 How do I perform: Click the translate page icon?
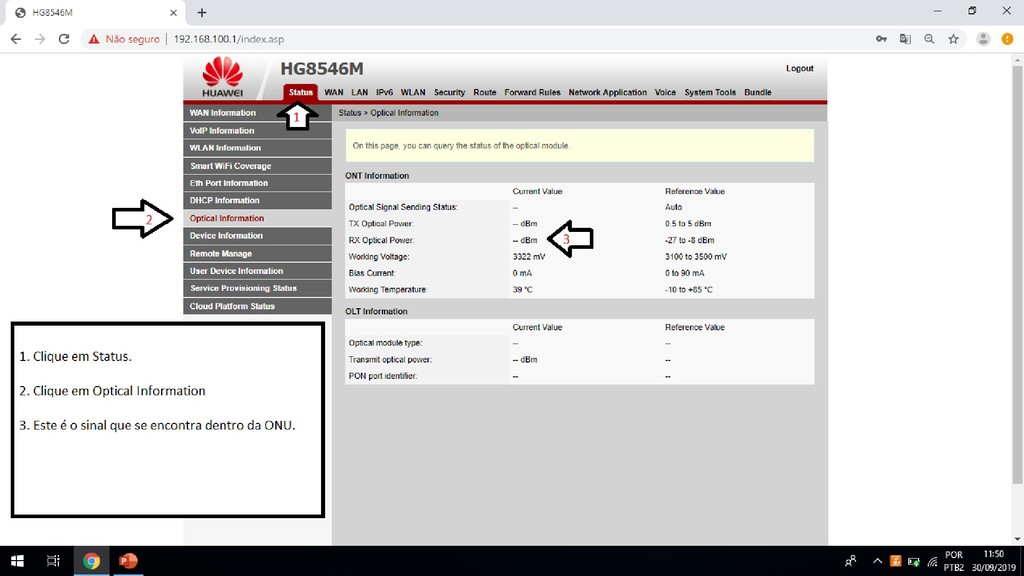(905, 39)
